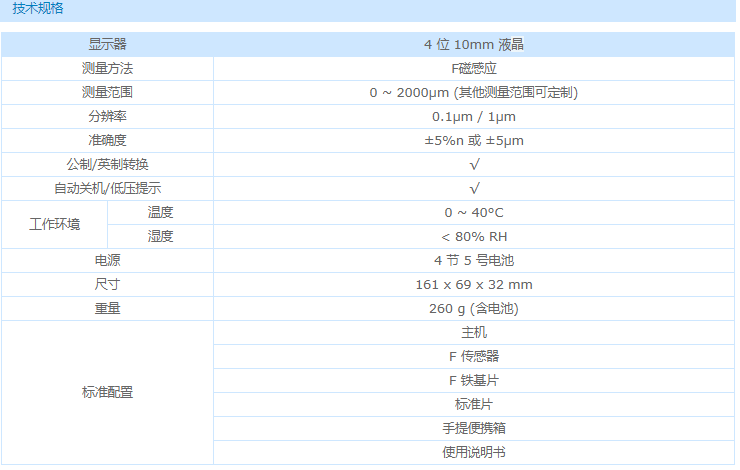
Task: Click the 手提便携箱 configuration item
Action: 474,428
